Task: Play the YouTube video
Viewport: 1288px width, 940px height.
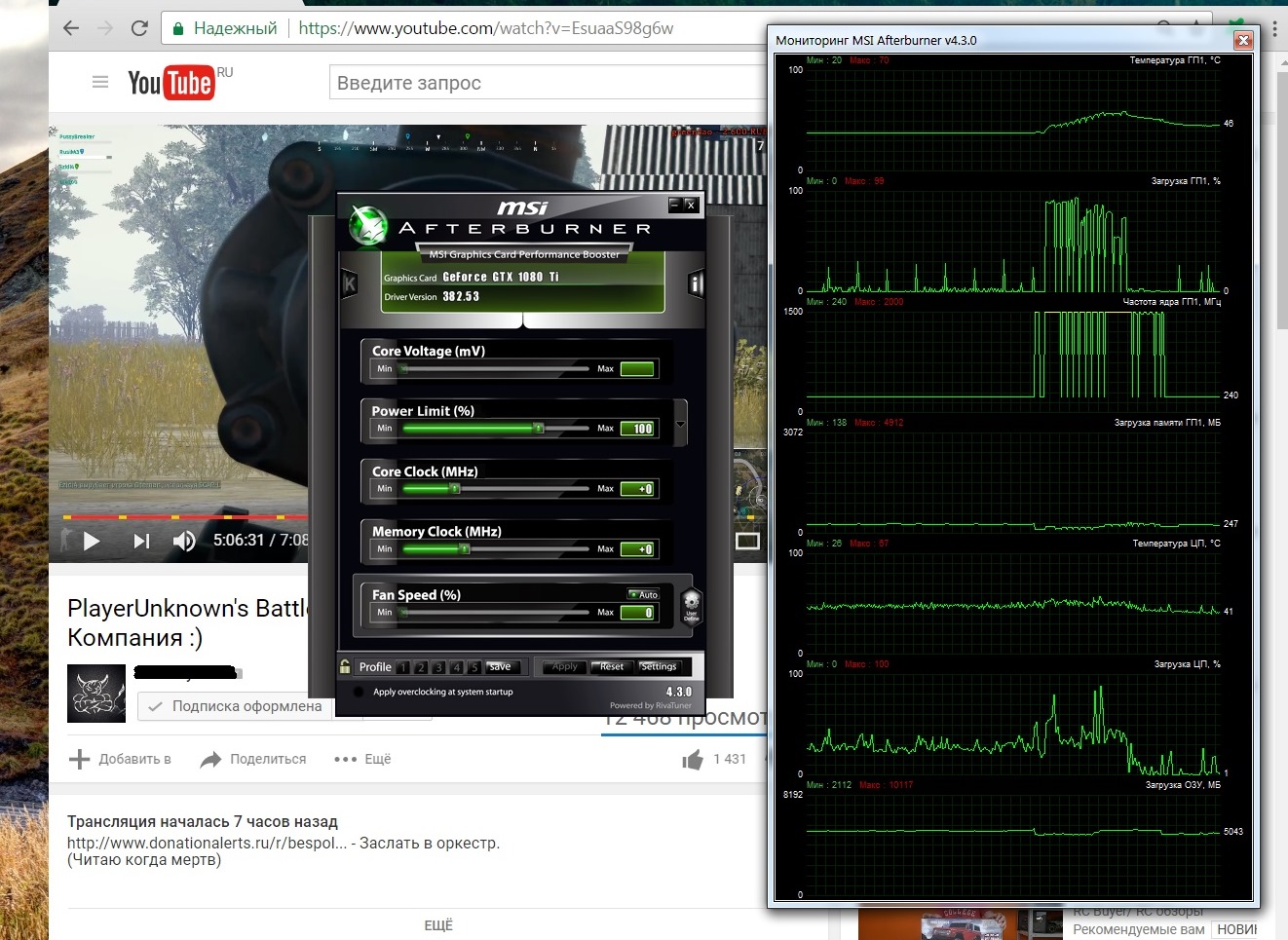Action: pos(92,541)
